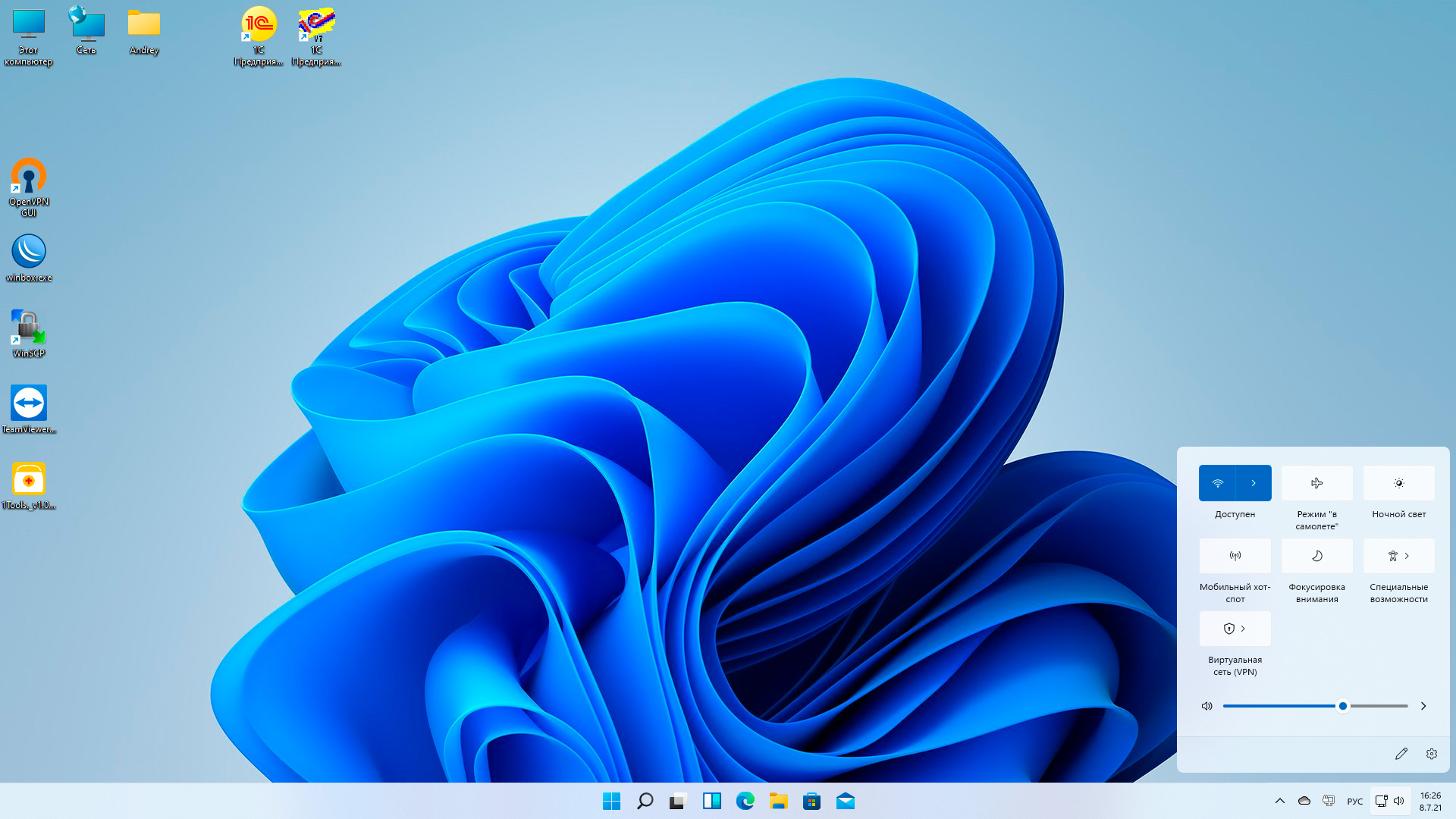Expand the Wi-Fi networks list chevron
Image resolution: width=1456 pixels, height=819 pixels.
point(1254,483)
